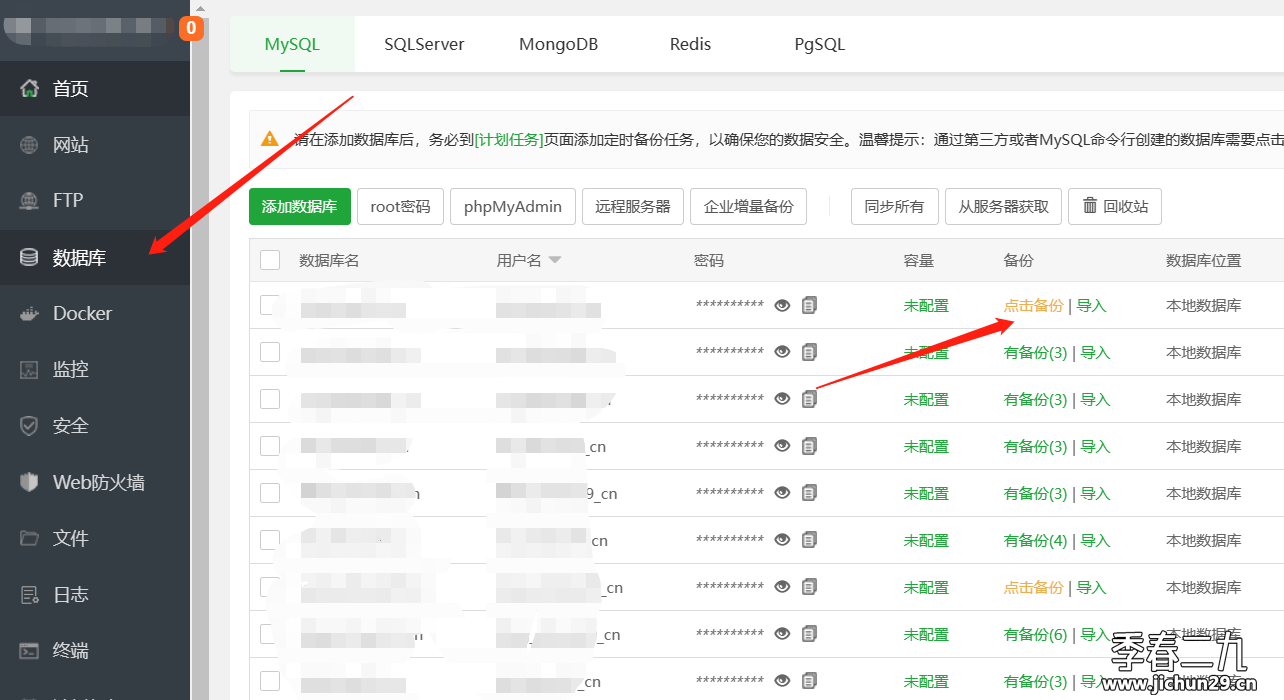Click the 日志 log icon
Image resolution: width=1284 pixels, height=700 pixels.
(x=30, y=595)
